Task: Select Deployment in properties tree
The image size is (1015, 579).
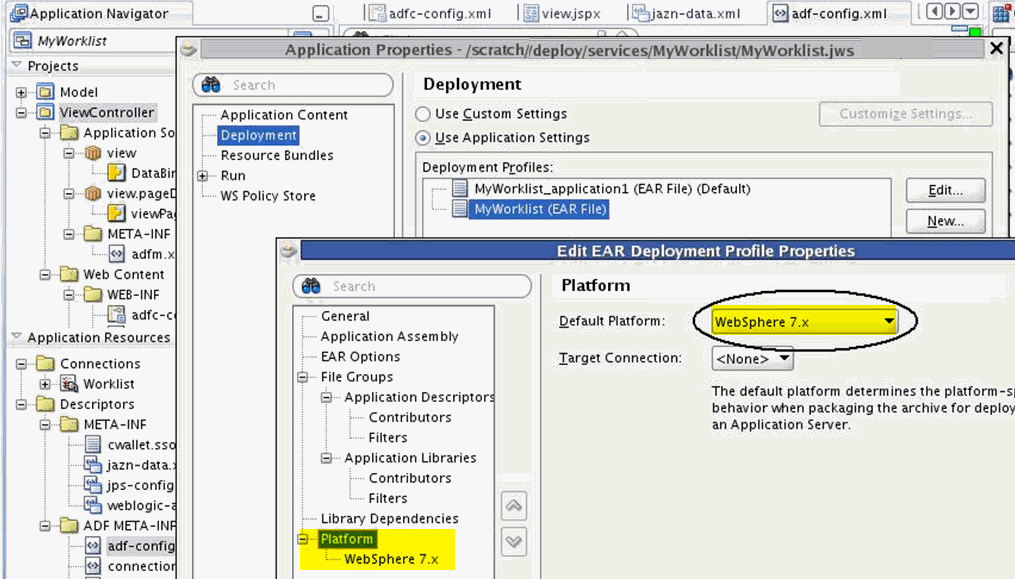Action: [258, 135]
